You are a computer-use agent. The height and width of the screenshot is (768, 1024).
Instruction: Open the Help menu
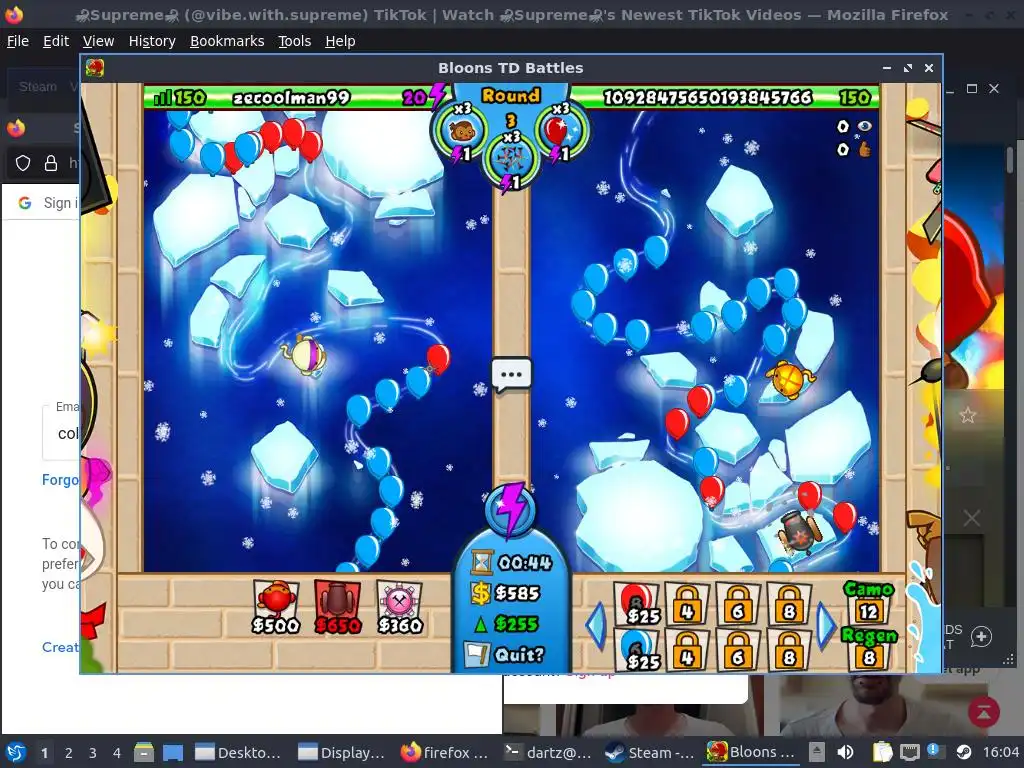coord(340,41)
